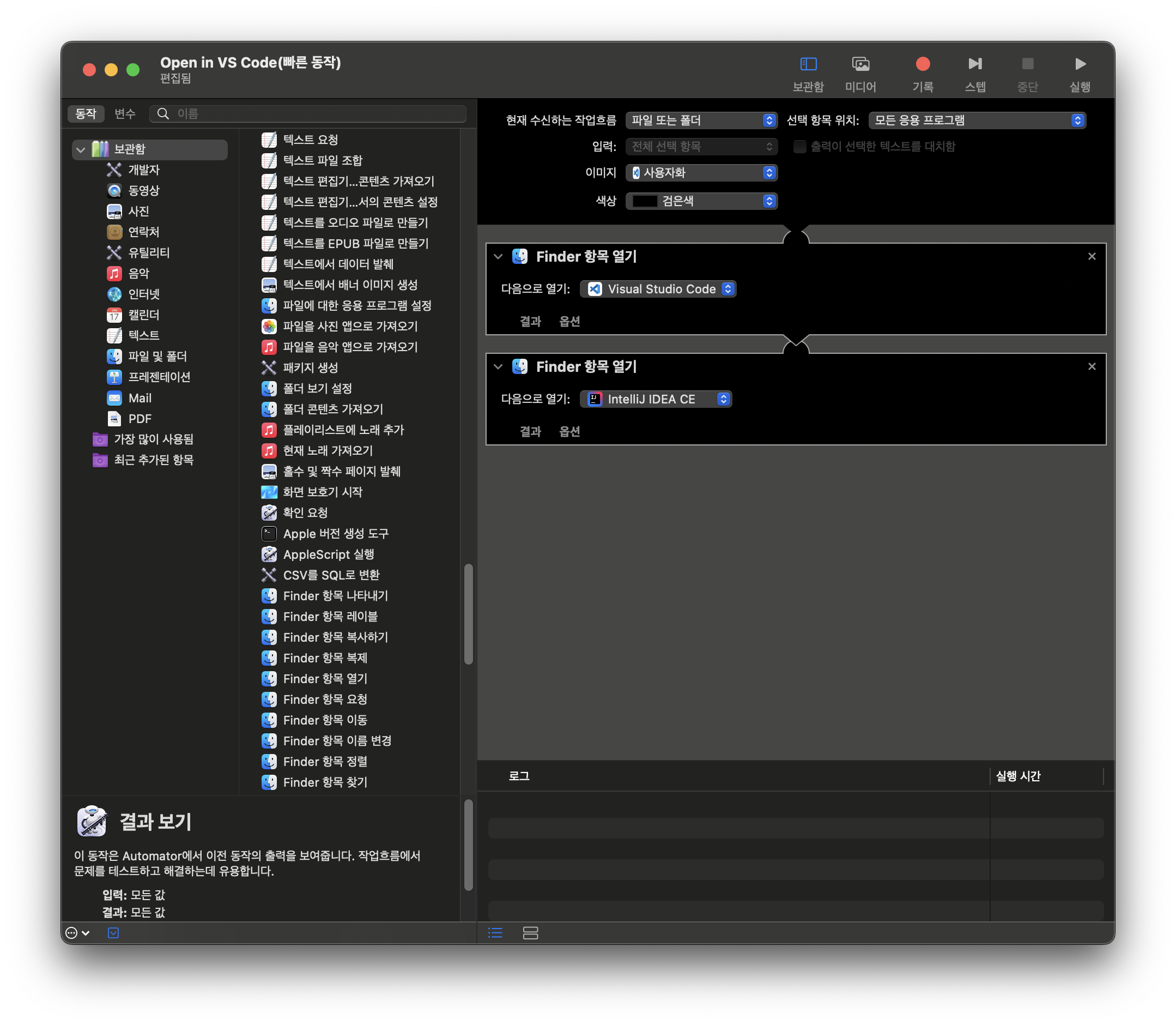
Task: Click the Run (실행) play icon
Action: [x=1080, y=64]
